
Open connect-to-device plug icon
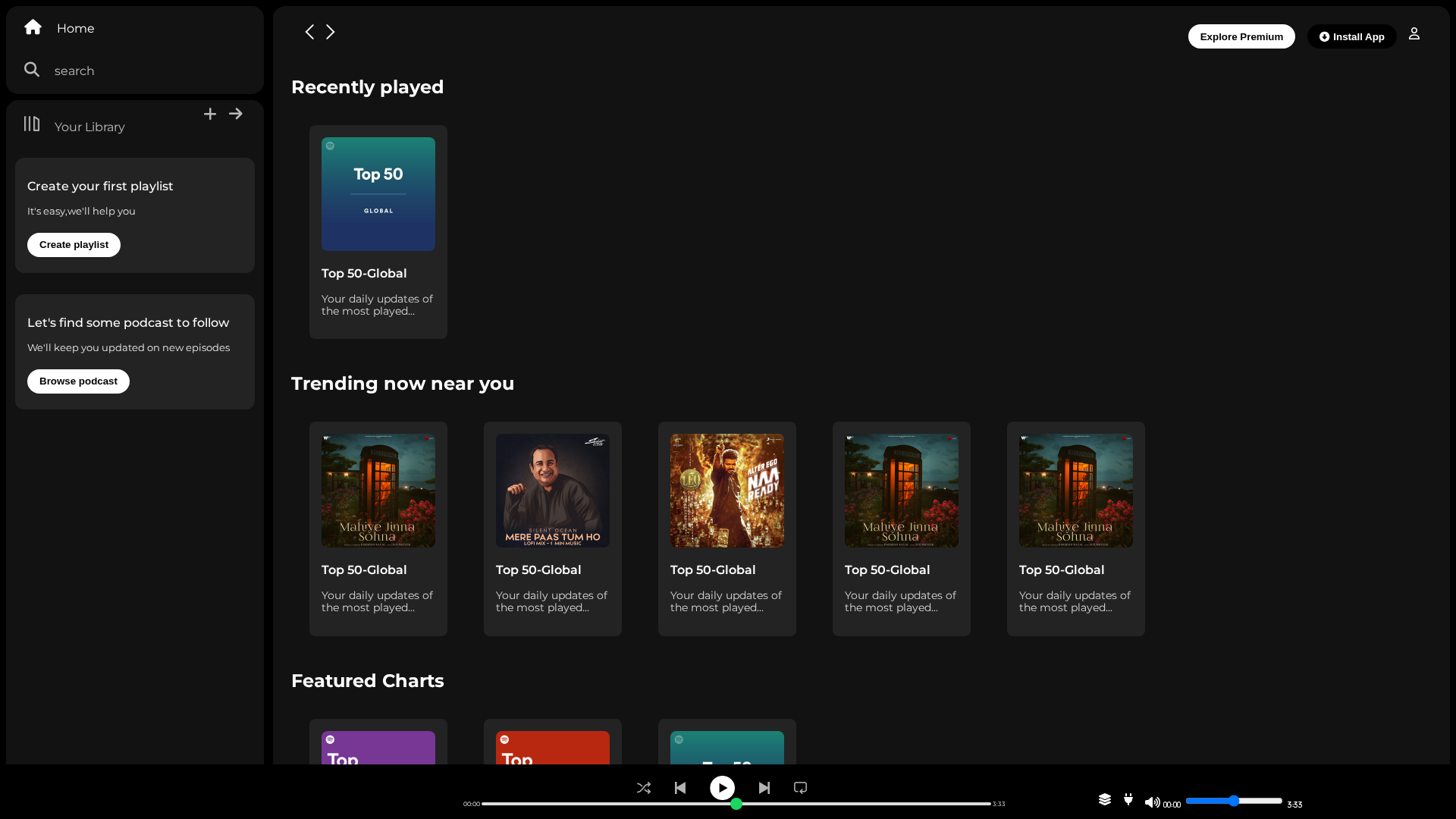click(1128, 799)
